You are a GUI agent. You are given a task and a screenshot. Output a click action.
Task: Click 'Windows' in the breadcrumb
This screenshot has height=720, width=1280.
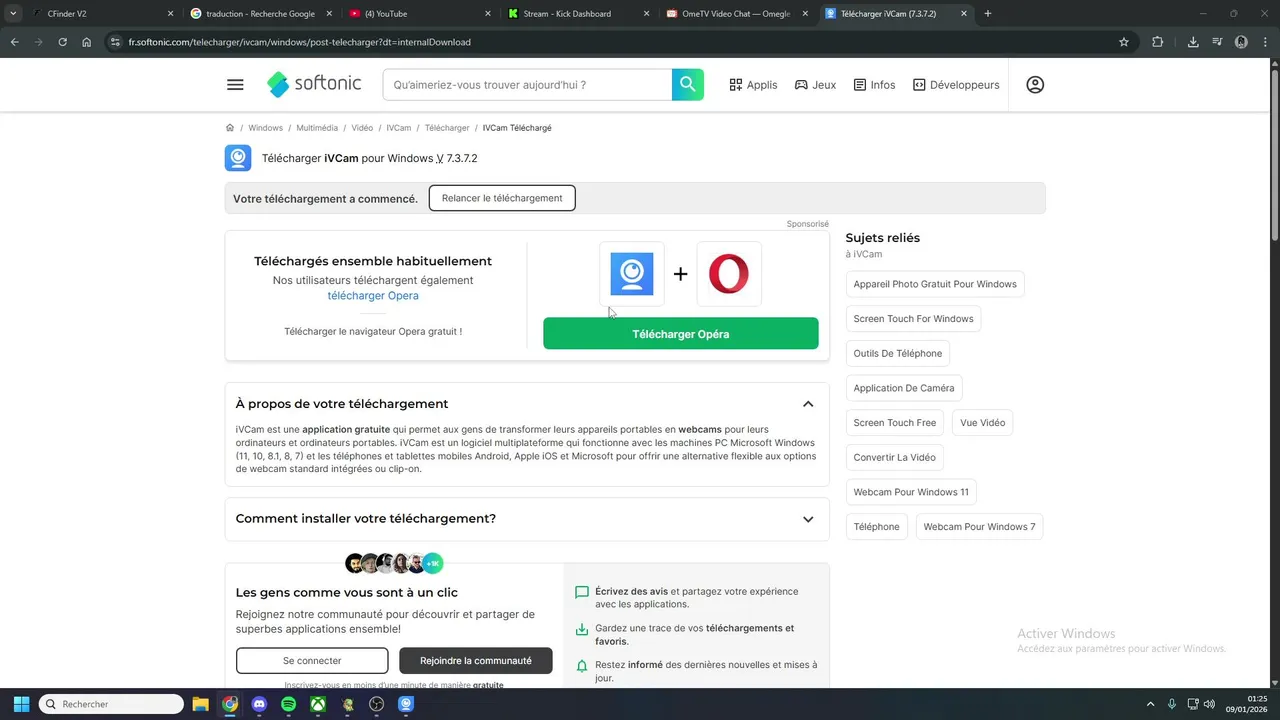(x=266, y=128)
